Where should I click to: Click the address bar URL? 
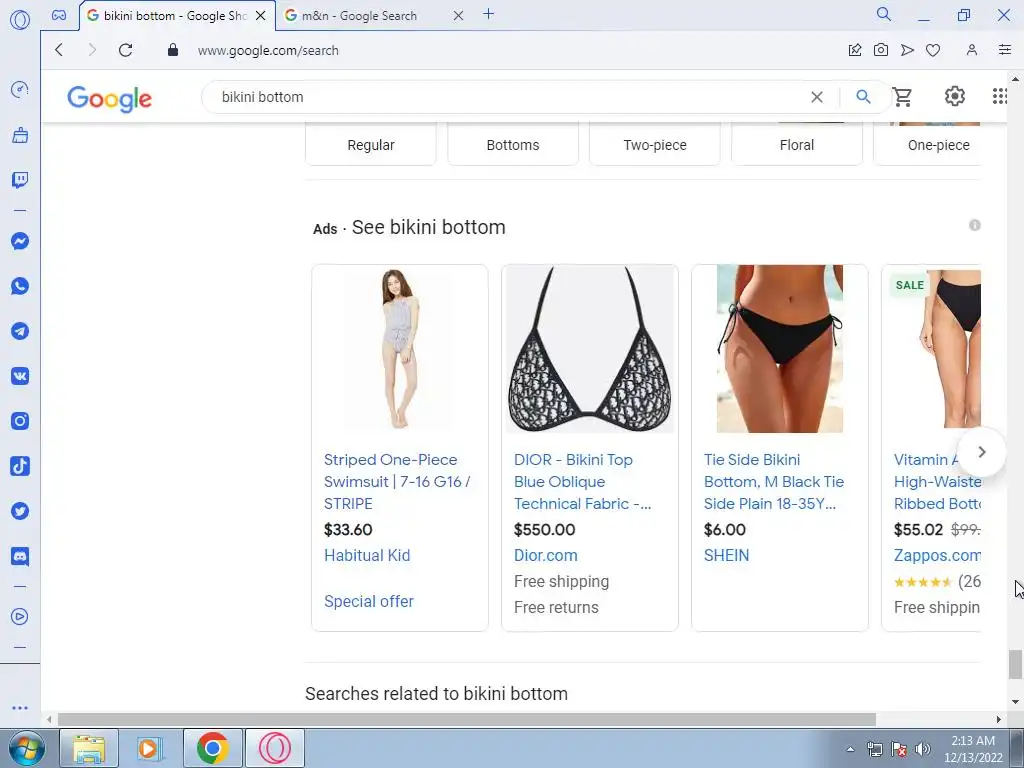click(268, 50)
